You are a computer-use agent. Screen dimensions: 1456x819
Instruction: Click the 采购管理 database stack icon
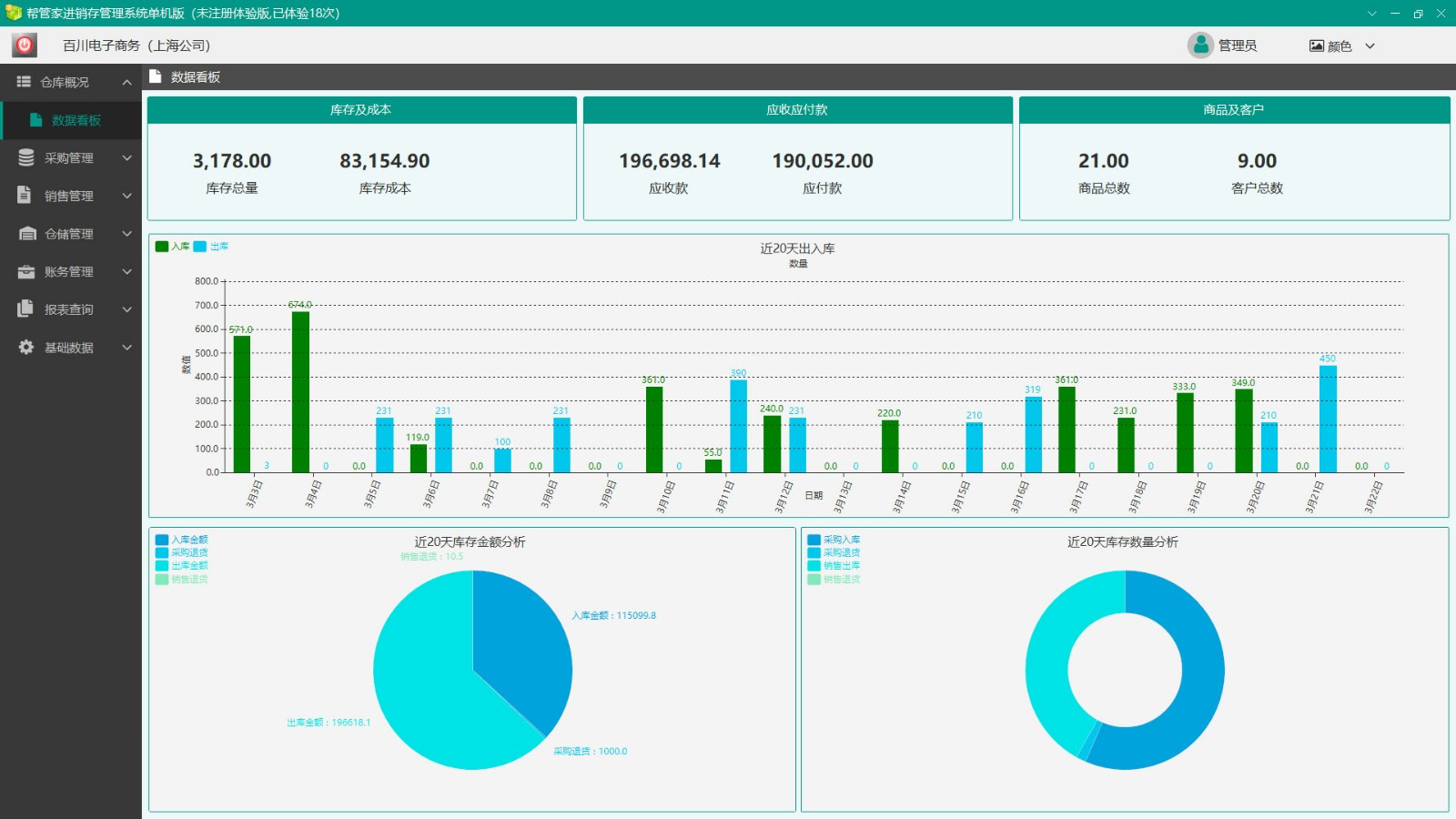coord(26,157)
